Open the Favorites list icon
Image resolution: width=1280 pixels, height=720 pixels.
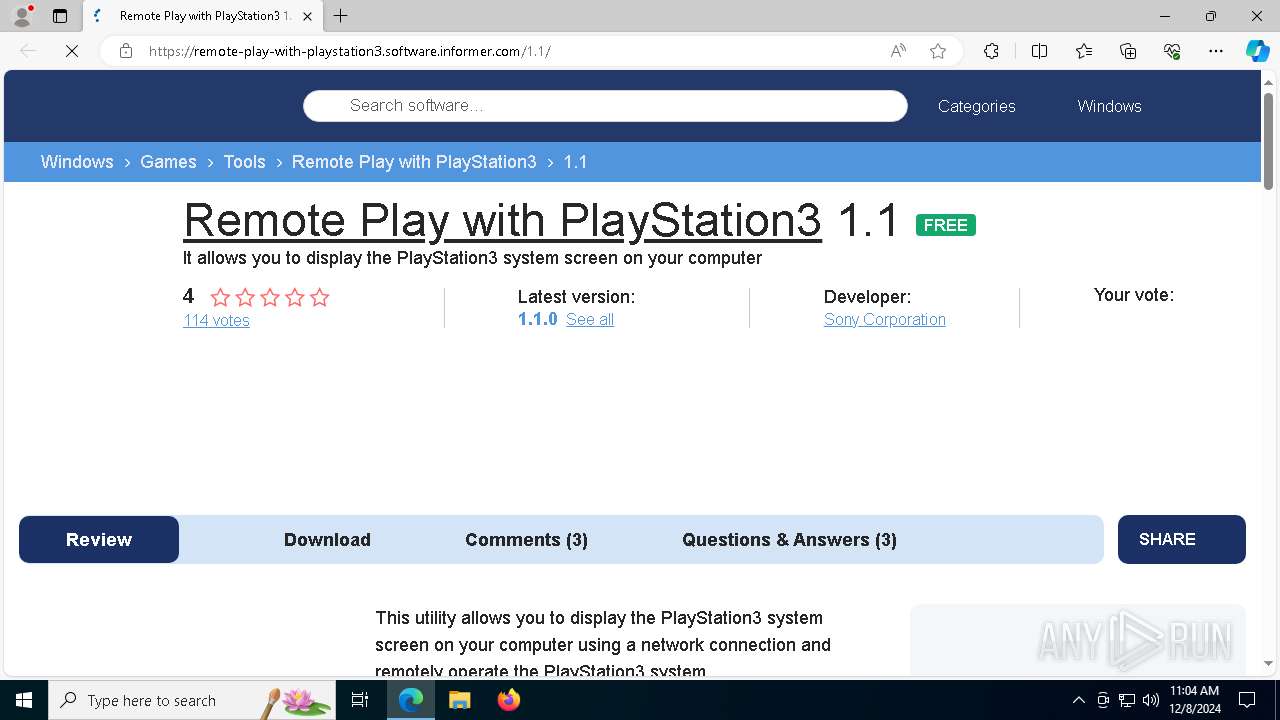click(x=1084, y=51)
